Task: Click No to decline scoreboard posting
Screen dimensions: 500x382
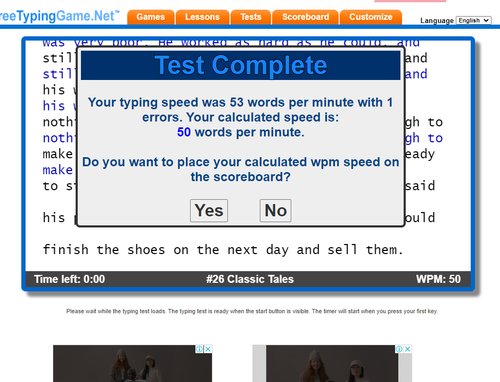Action: tap(275, 210)
